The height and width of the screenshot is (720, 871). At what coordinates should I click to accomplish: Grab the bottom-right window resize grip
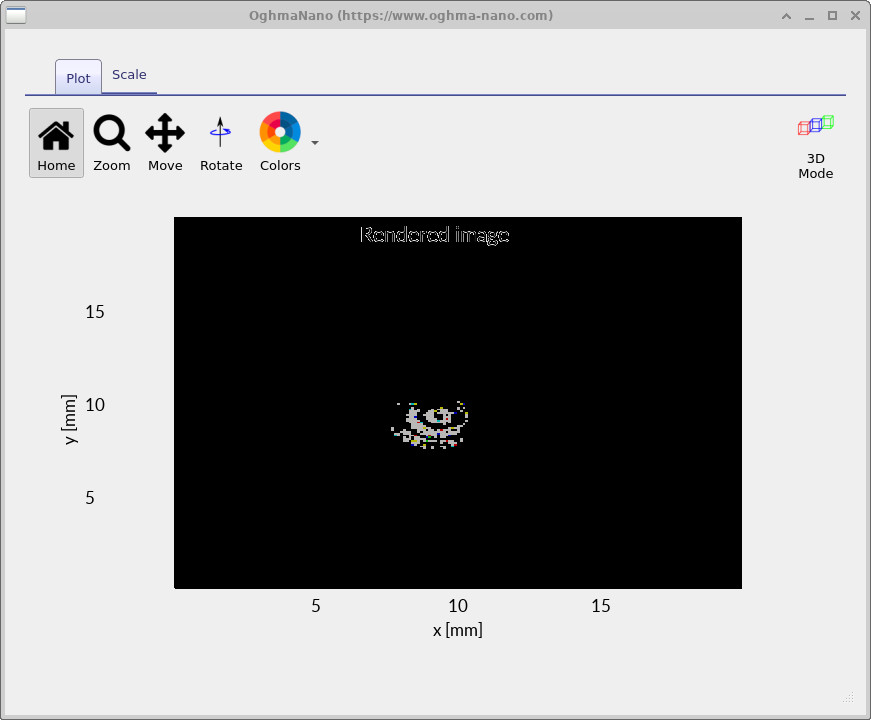pyautogui.click(x=849, y=697)
